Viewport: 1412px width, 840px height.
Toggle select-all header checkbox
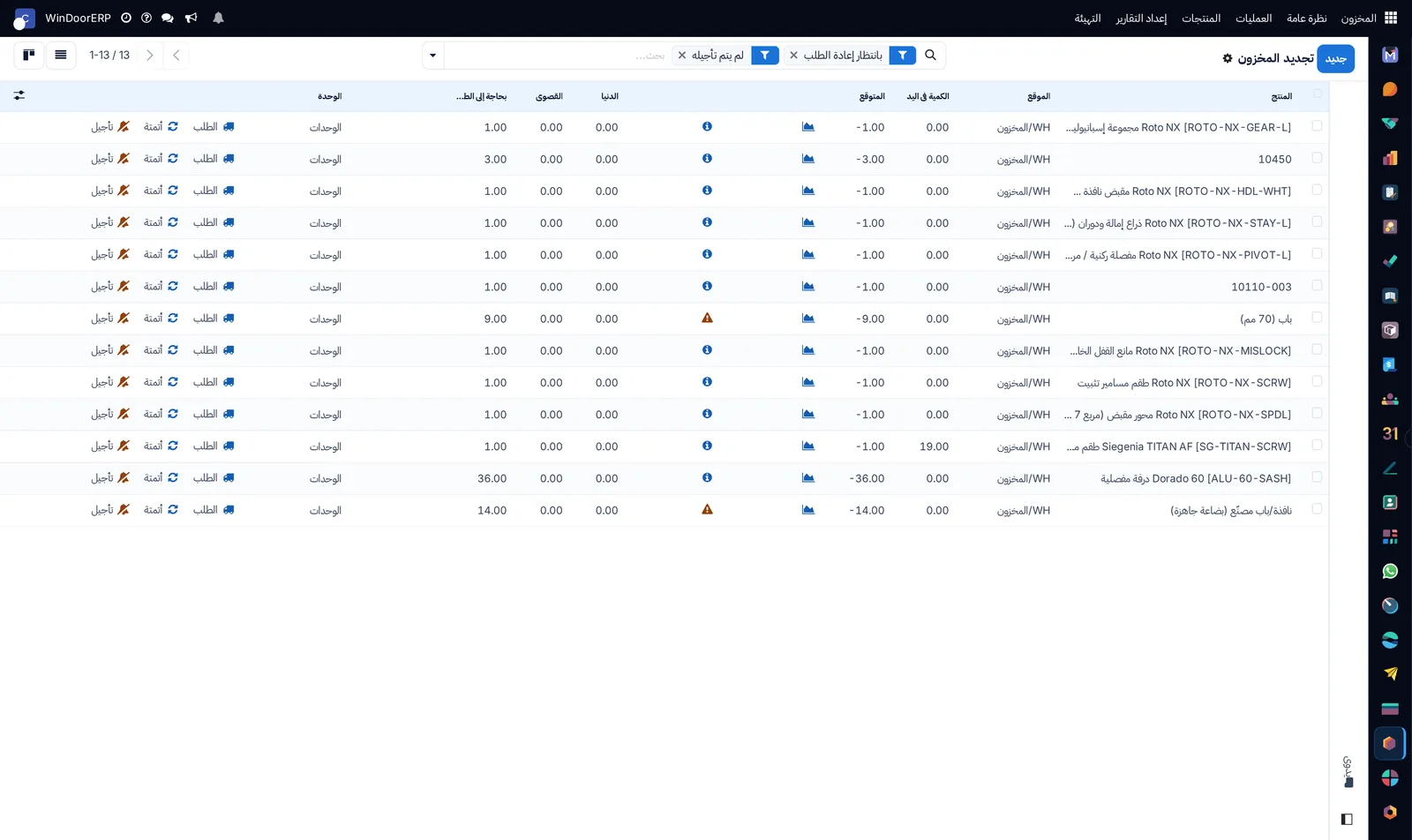(x=1317, y=94)
